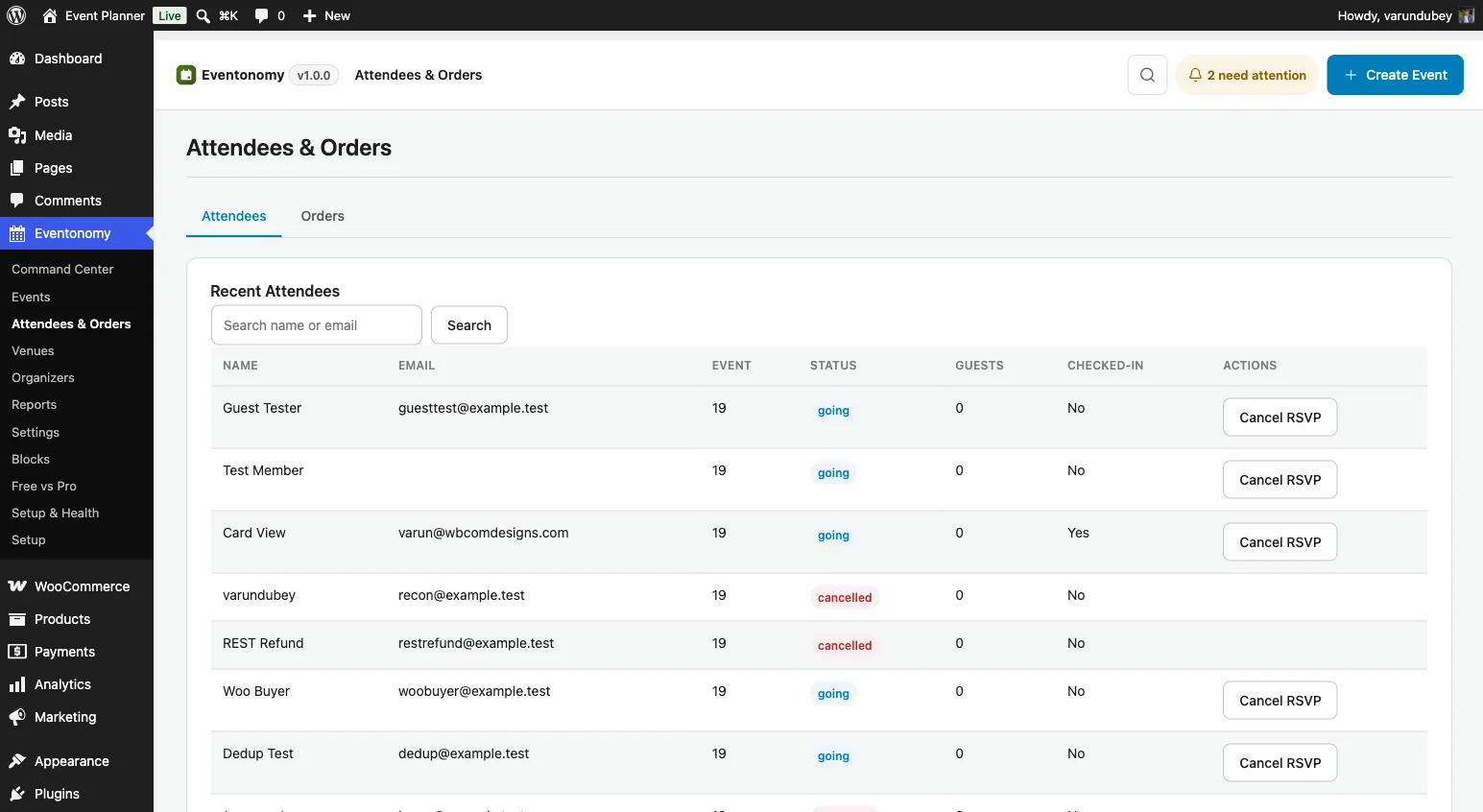Focus the Search name or email field
The width and height of the screenshot is (1483, 812).
[x=317, y=325]
